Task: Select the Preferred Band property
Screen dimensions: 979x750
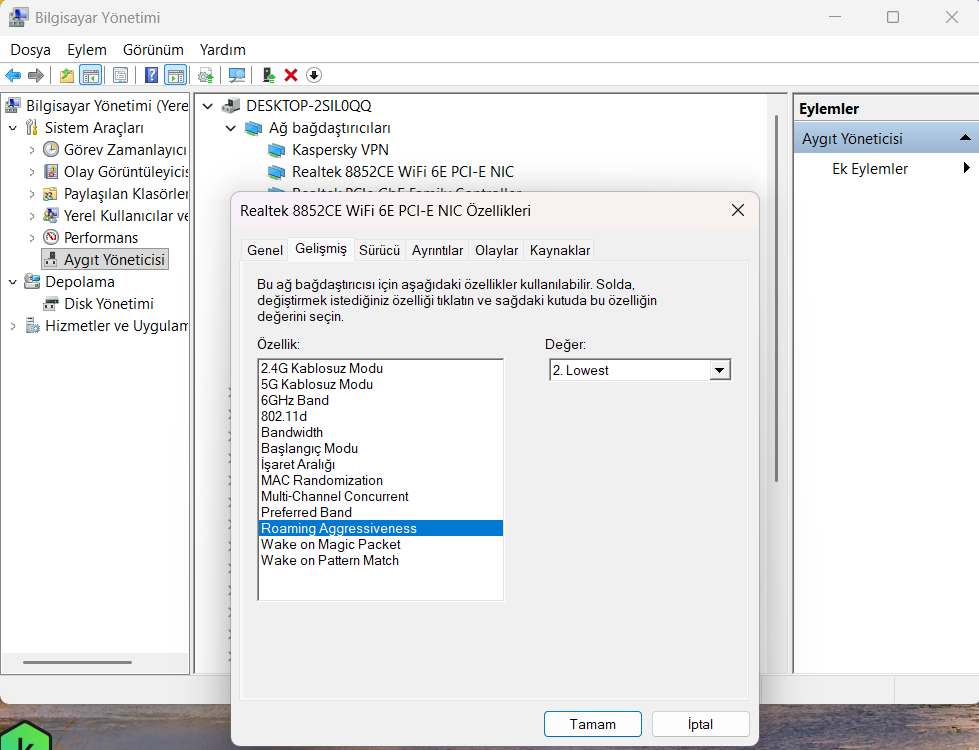Action: point(380,513)
